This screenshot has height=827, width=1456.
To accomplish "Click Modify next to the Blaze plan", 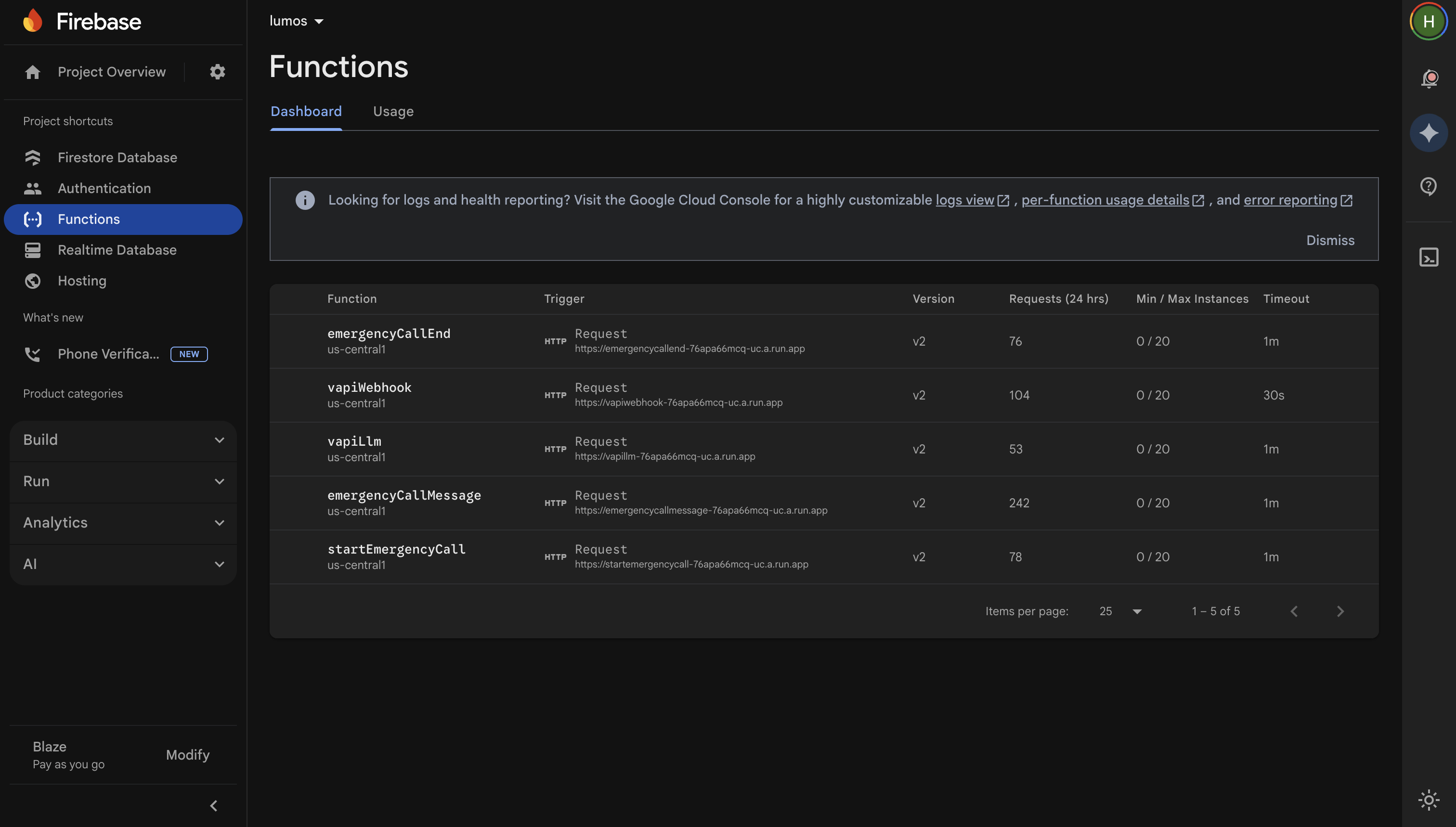I will [x=187, y=755].
